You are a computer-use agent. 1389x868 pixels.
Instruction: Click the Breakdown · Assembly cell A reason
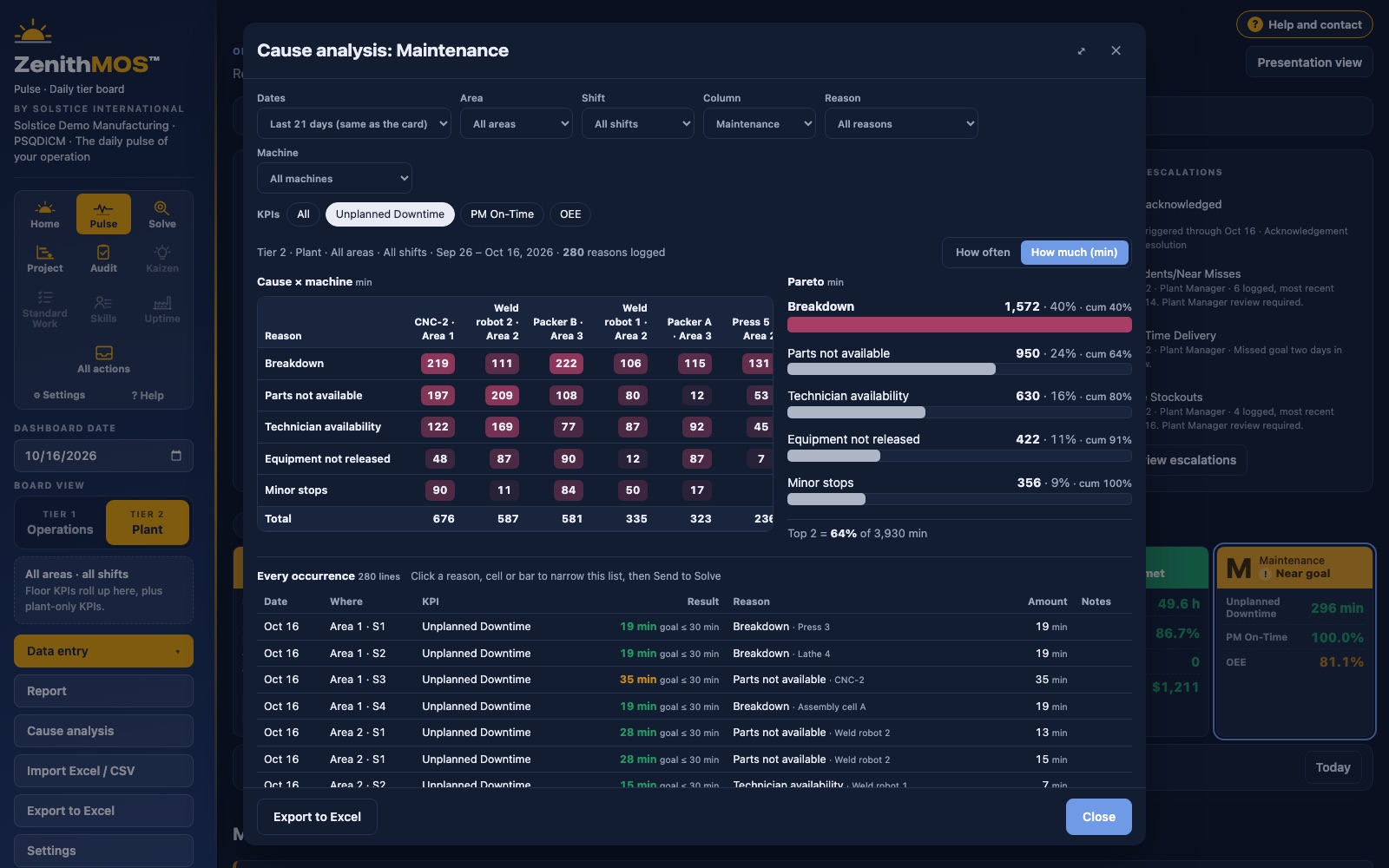tap(799, 707)
